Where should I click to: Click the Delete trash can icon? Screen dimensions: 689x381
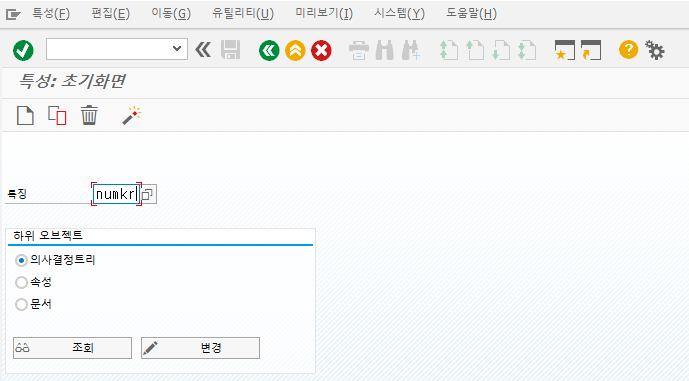[89, 116]
